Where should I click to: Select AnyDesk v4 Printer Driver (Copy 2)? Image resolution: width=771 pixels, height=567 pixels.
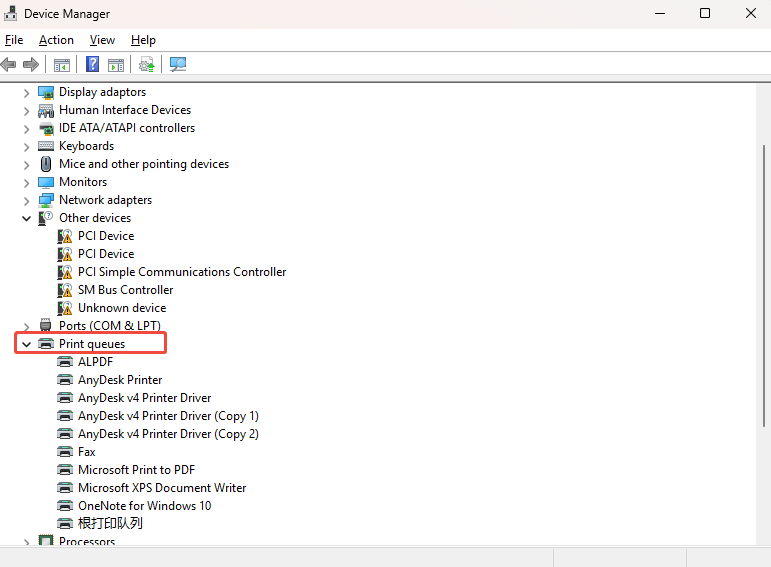[x=168, y=434]
